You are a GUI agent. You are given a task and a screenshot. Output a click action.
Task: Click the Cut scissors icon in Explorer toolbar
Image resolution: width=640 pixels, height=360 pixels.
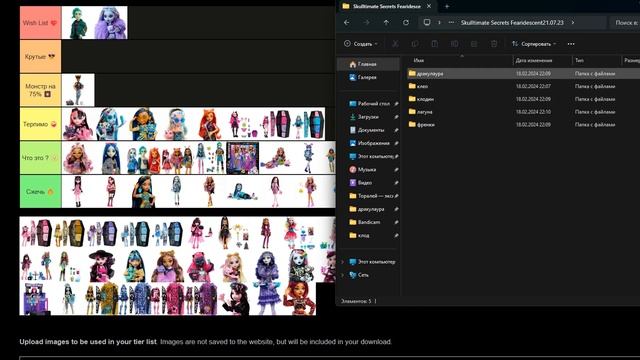point(395,44)
